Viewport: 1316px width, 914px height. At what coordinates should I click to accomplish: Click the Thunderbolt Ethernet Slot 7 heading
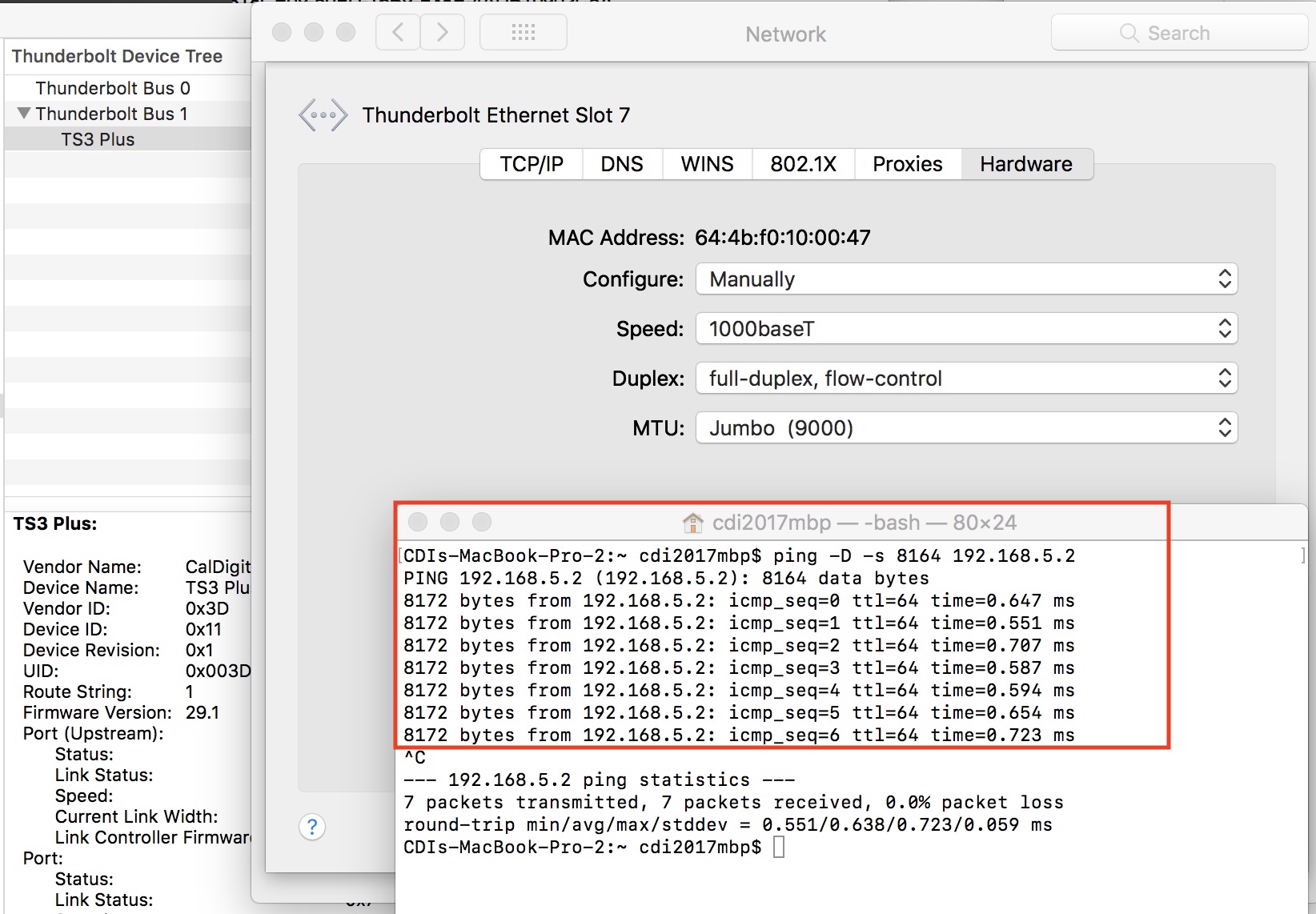click(x=496, y=115)
